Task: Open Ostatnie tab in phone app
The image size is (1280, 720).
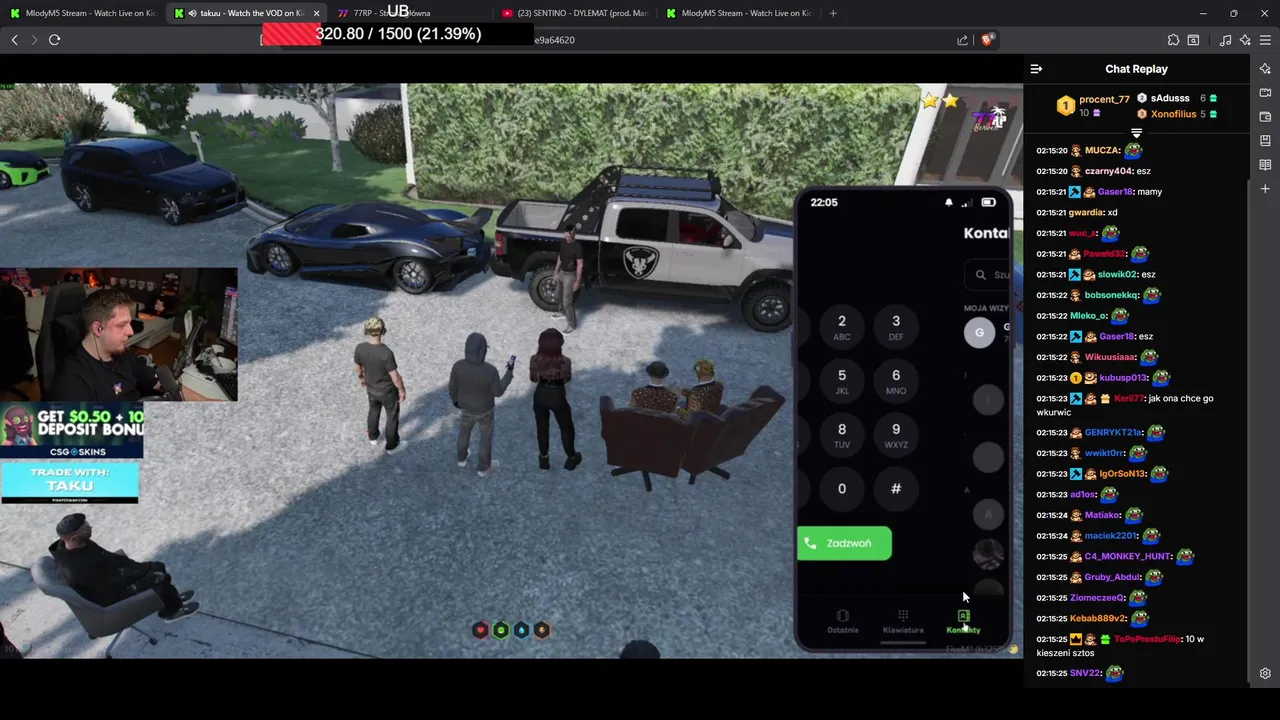Action: (843, 622)
